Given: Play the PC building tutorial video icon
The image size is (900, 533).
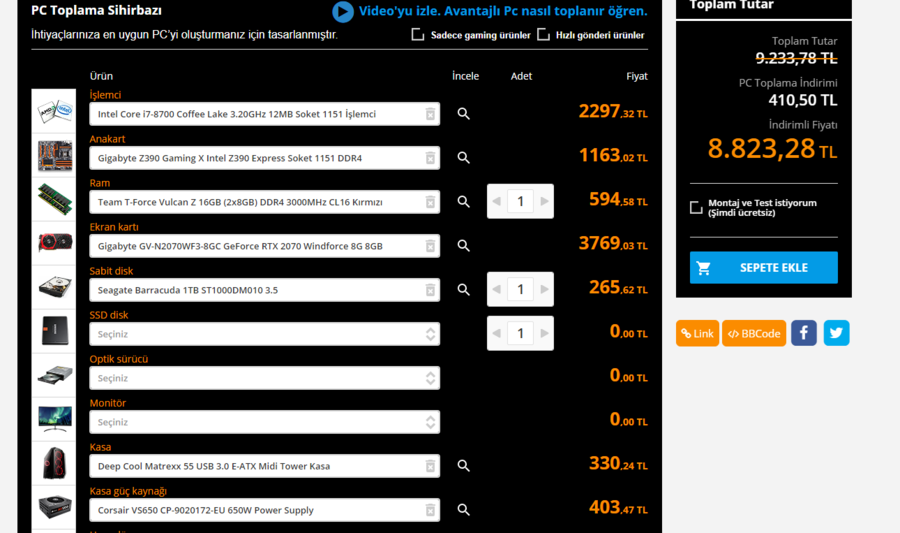Looking at the screenshot, I should pos(343,11).
